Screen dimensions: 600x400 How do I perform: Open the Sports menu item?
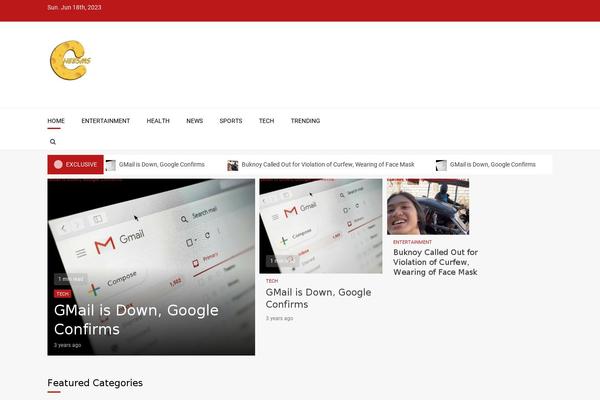point(231,121)
